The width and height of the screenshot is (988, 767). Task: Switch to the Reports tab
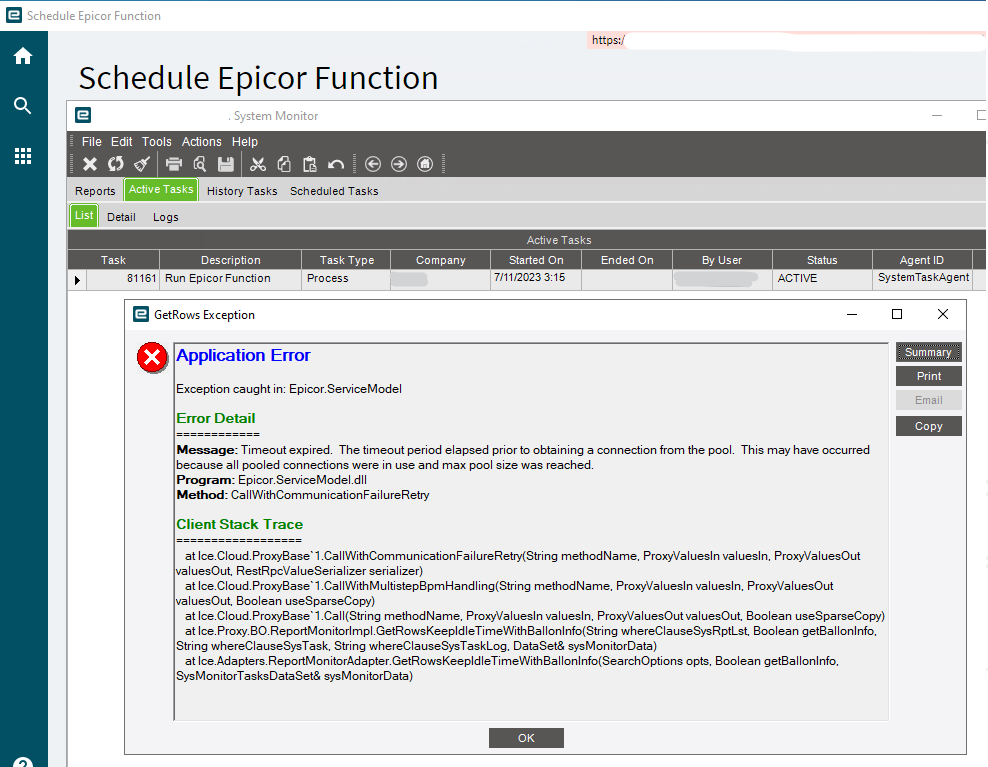tap(95, 191)
